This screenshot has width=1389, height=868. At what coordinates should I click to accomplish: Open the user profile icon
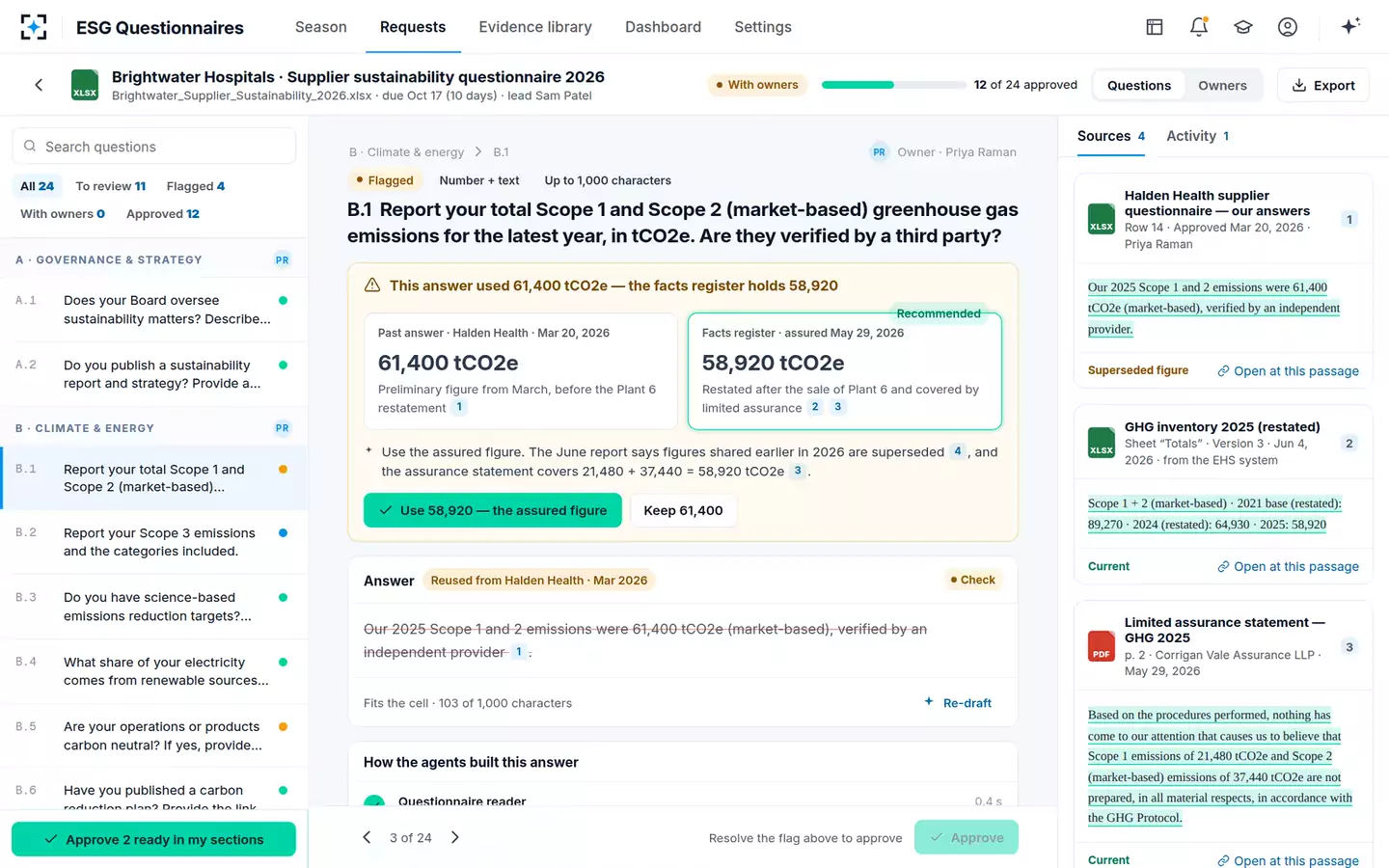click(x=1288, y=27)
